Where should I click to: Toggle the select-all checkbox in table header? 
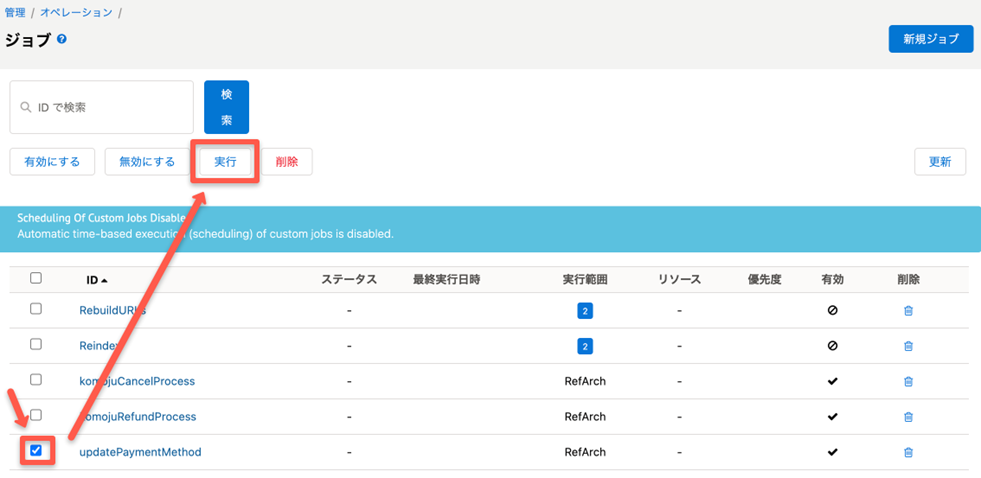(36, 278)
